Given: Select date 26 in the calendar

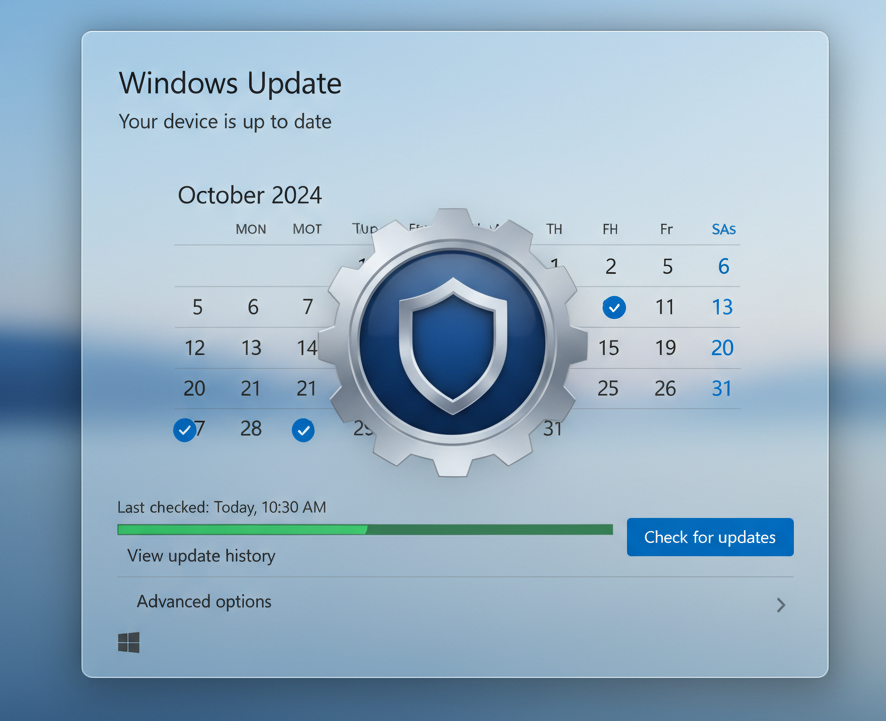Looking at the screenshot, I should (665, 388).
